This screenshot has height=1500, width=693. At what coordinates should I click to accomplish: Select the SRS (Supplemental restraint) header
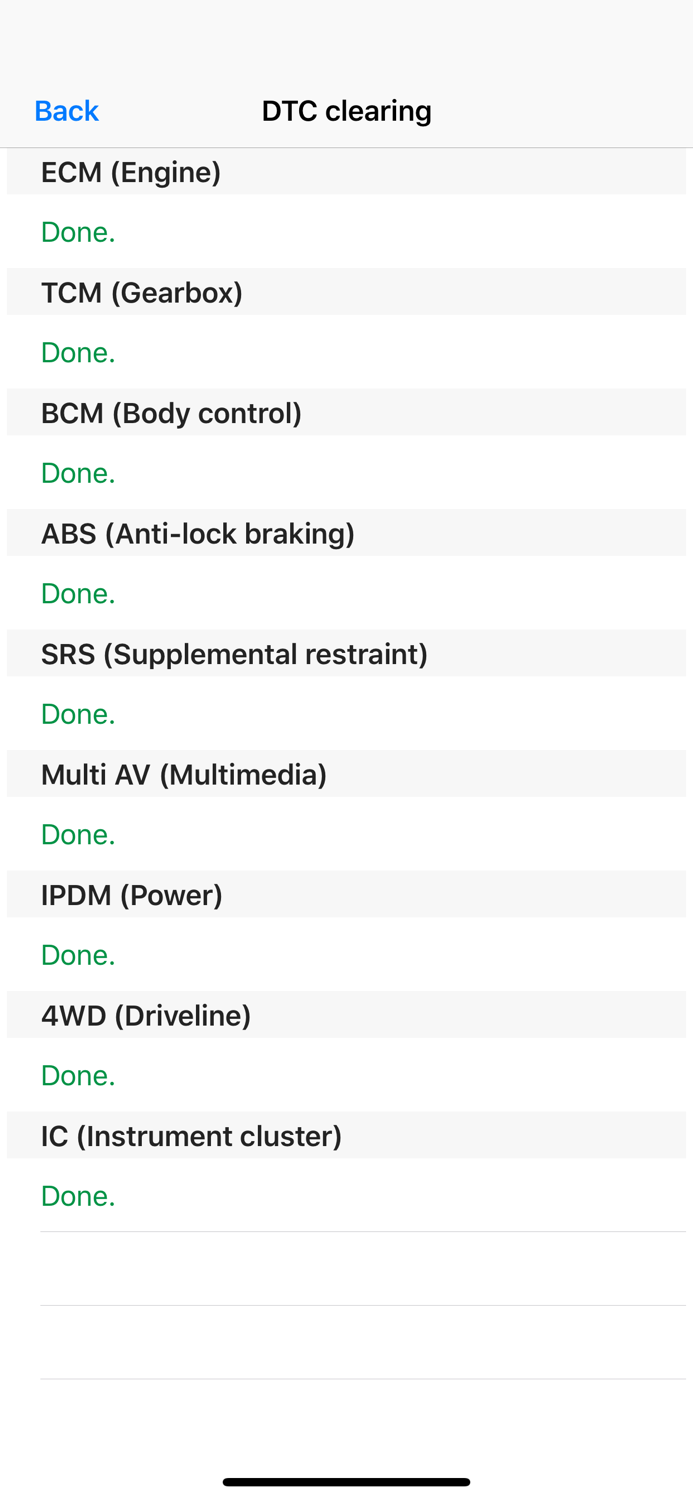[x=234, y=654]
